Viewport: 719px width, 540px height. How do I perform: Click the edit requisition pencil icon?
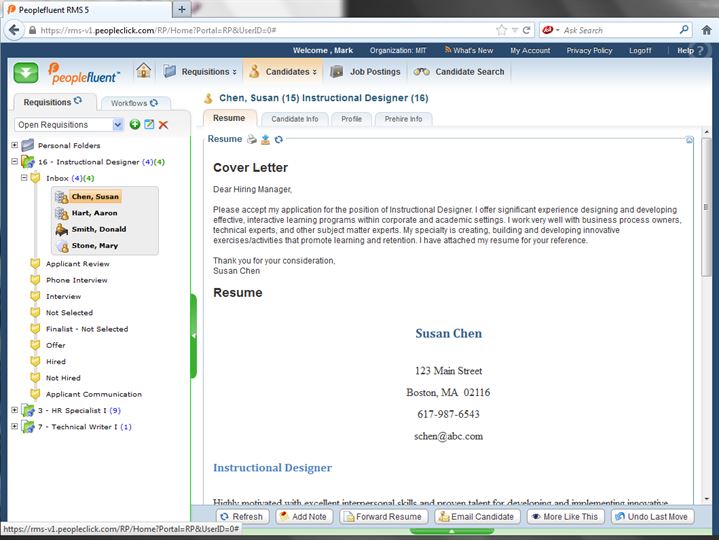149,124
